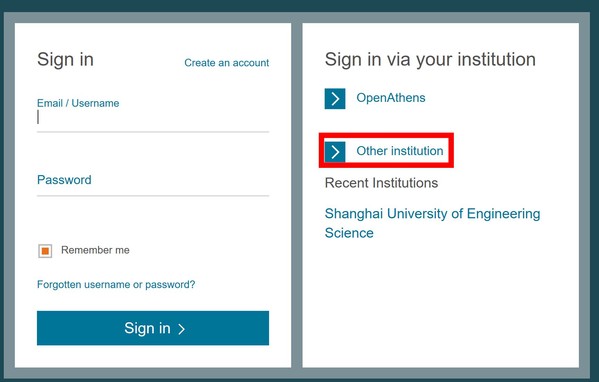The width and height of the screenshot is (599, 382).
Task: Click the Password field label
Action: tap(64, 180)
